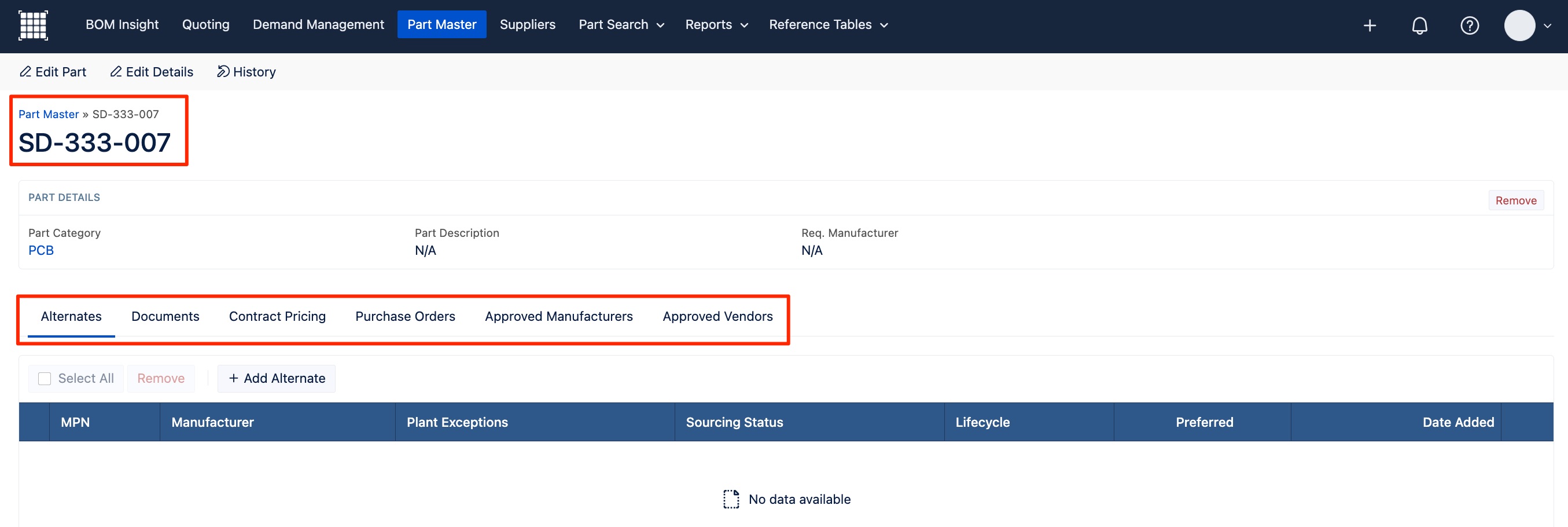Click Remove in Part Details panel
Viewport: 1568px width, 527px height.
click(1516, 200)
